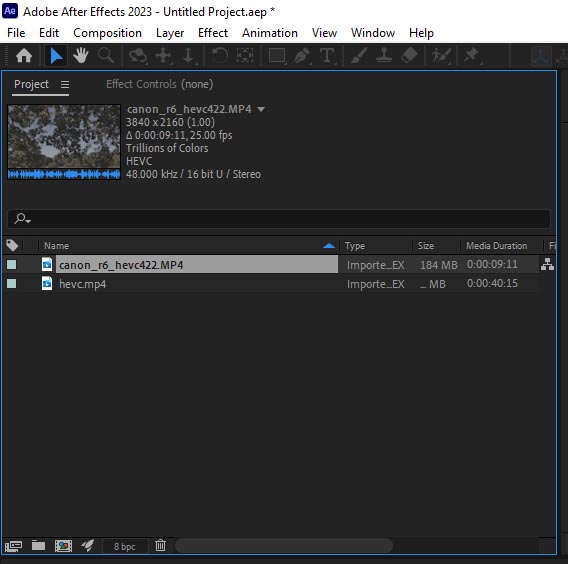Viewport: 568px width, 564px height.
Task: Select the Horizontal Type tool
Action: coord(327,56)
